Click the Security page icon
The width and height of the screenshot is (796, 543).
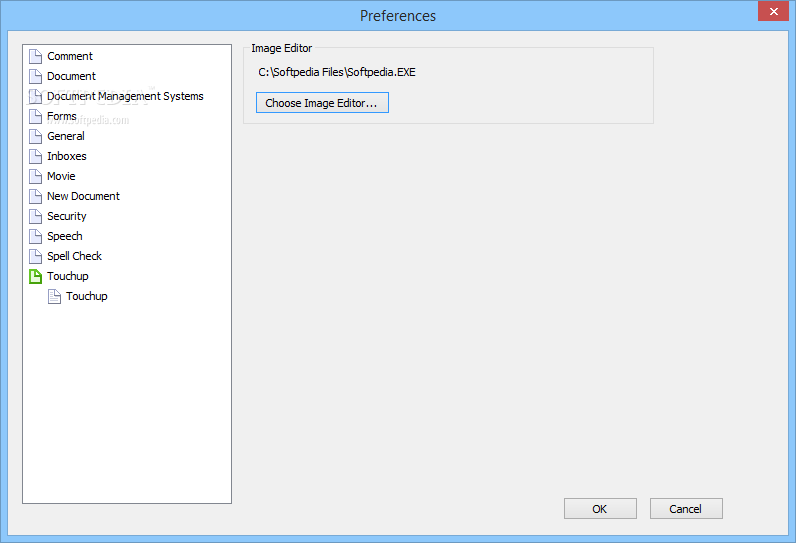point(36,216)
